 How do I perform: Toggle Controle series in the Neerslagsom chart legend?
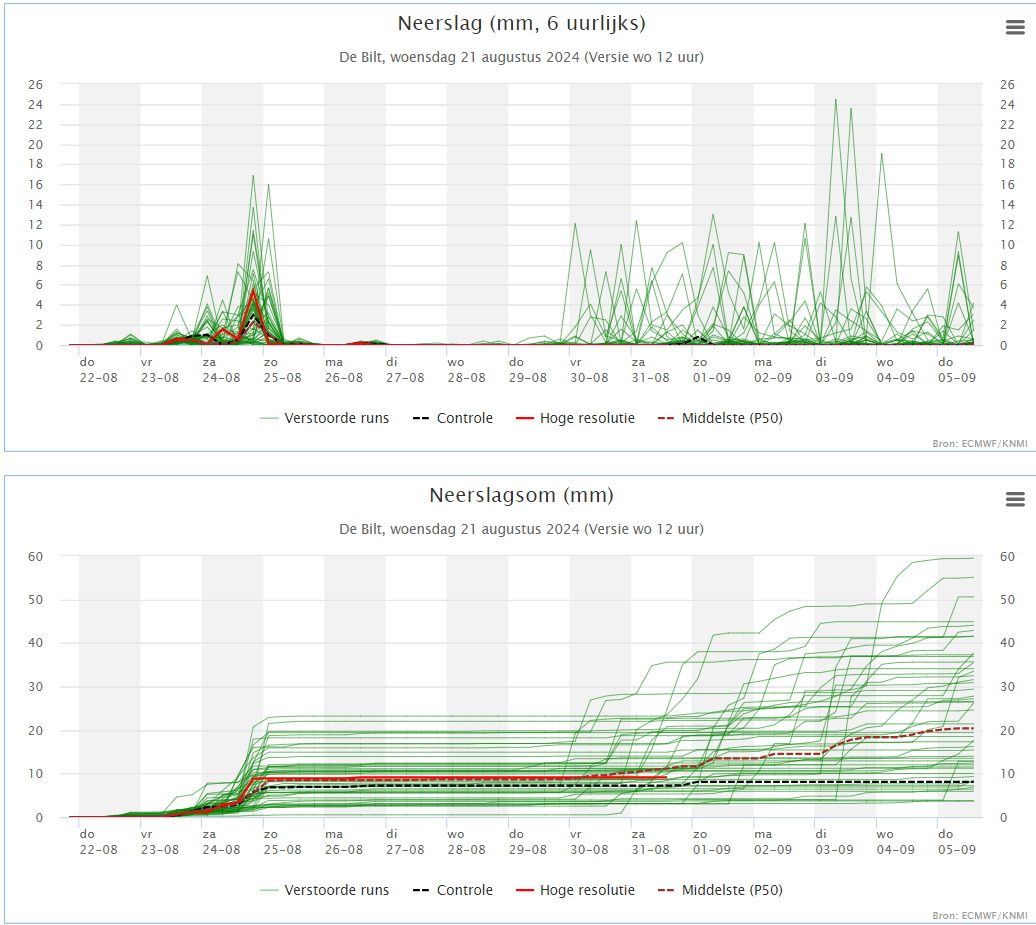(464, 890)
